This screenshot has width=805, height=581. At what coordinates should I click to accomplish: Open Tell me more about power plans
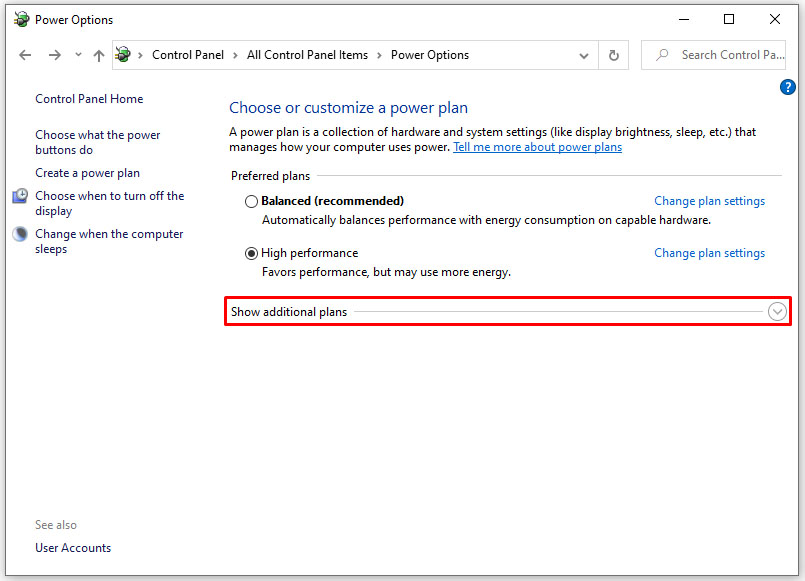point(538,147)
